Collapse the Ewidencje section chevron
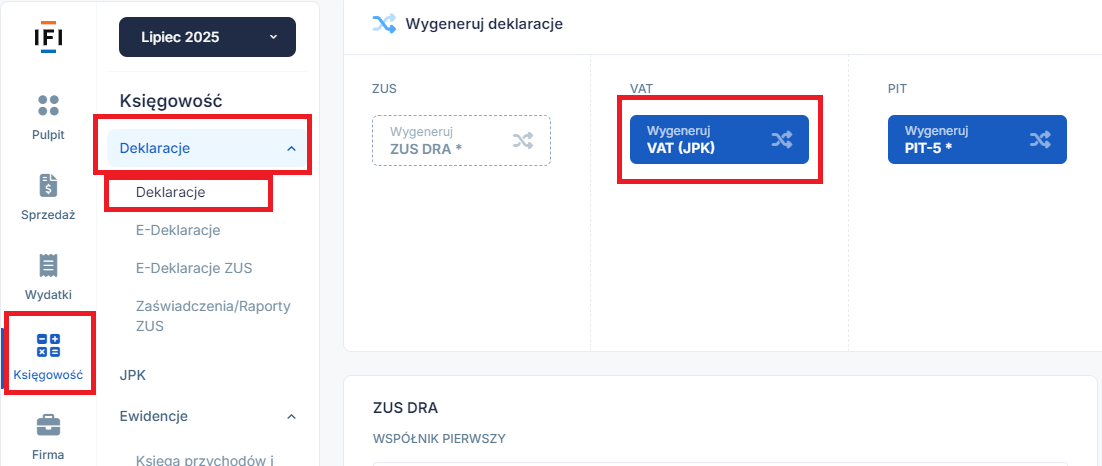The image size is (1102, 466). 292,417
